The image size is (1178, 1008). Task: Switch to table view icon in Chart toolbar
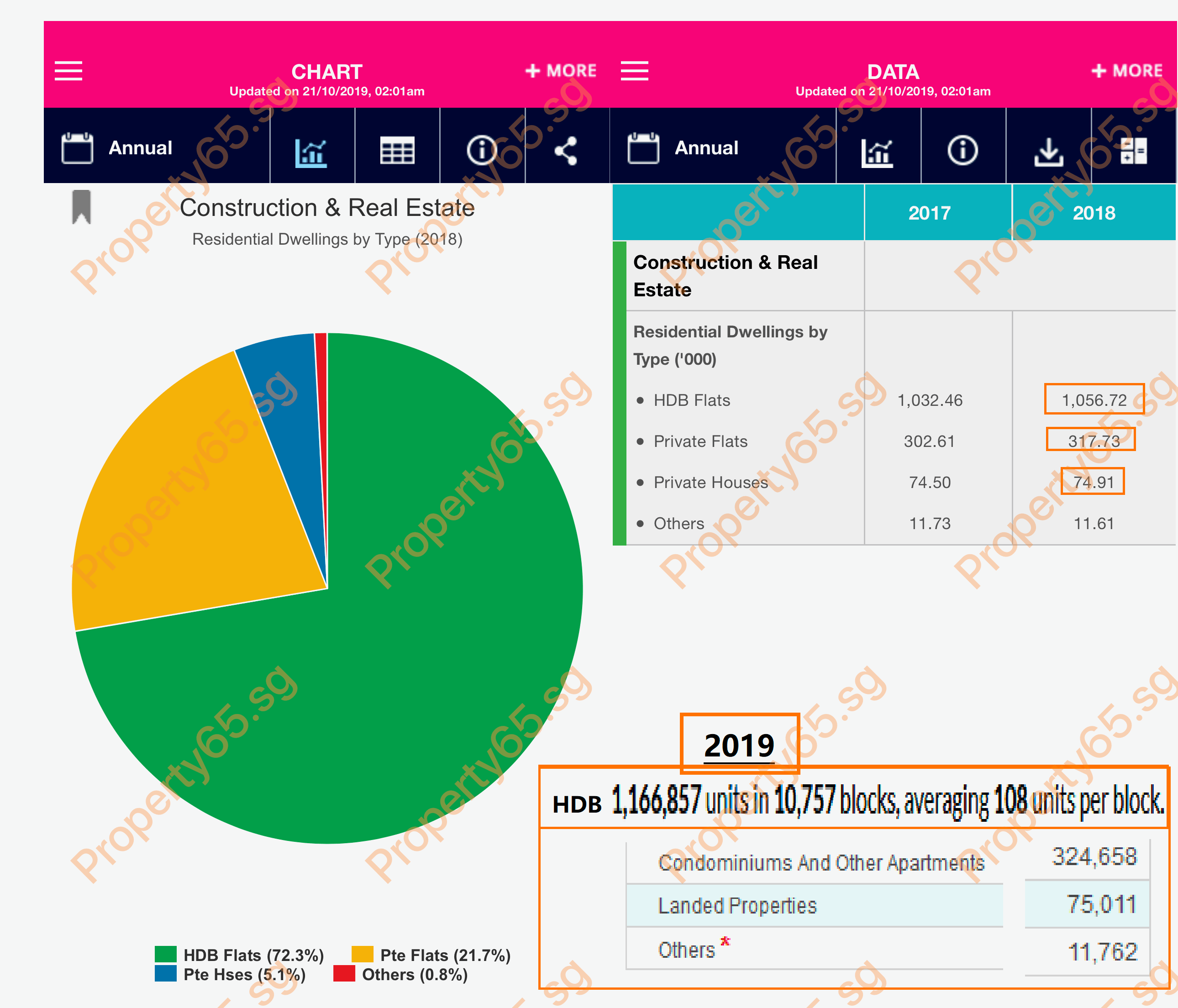click(x=397, y=151)
